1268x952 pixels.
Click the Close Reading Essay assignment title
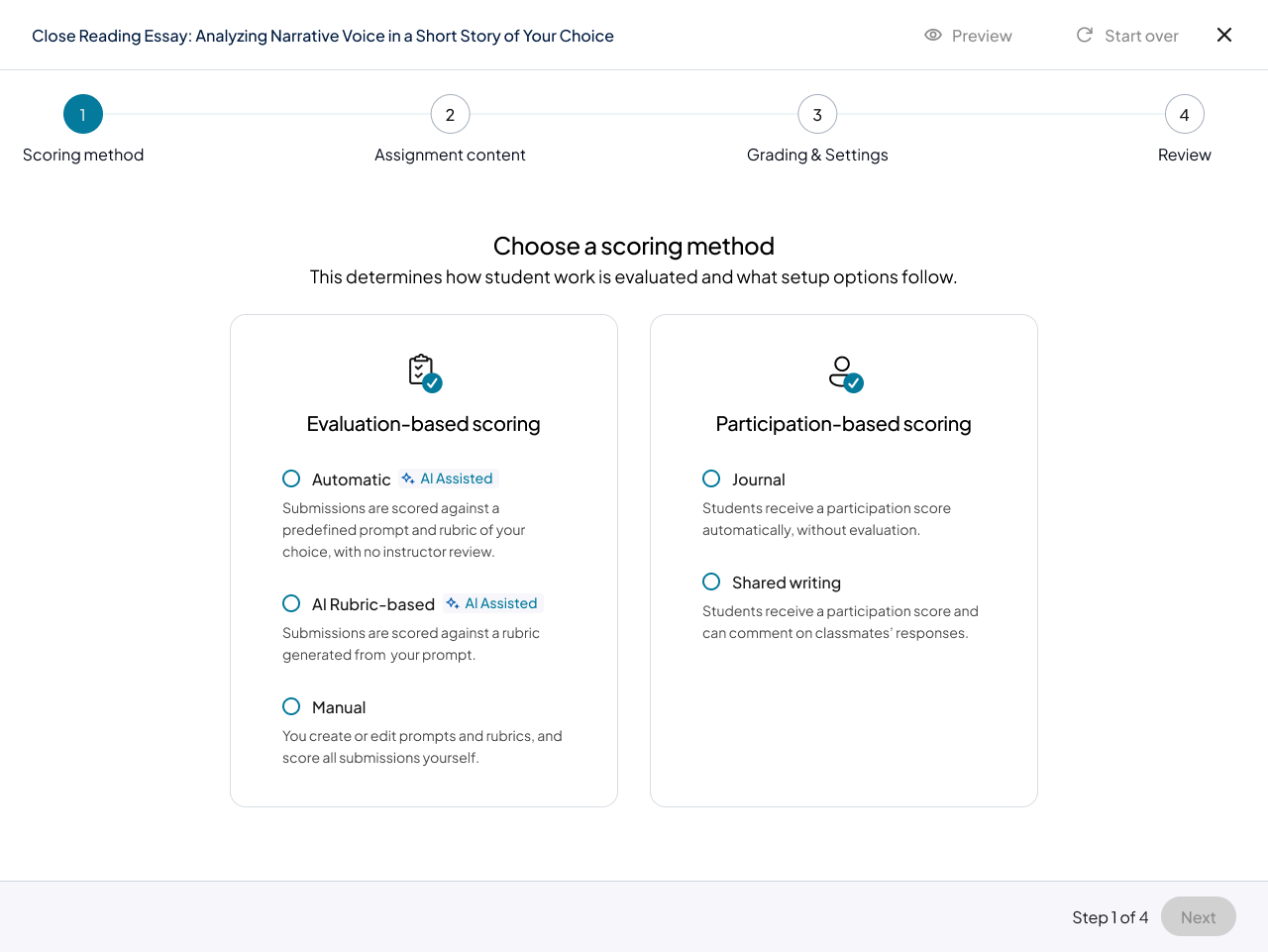coord(323,36)
